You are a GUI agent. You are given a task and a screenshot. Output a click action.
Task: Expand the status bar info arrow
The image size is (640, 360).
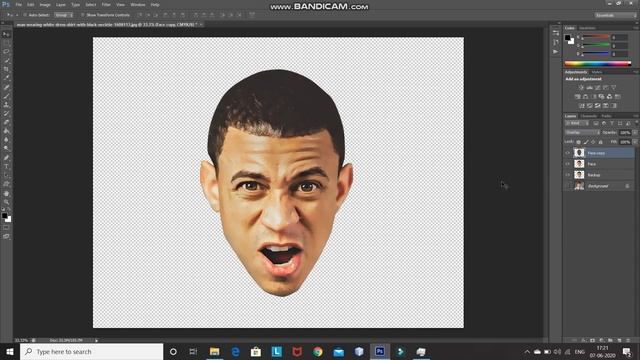(97, 340)
